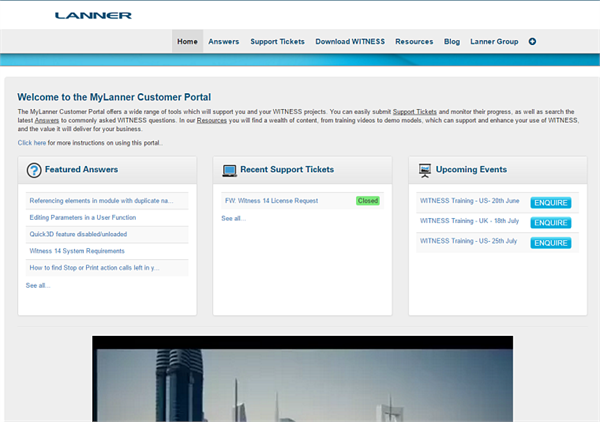Click ENQUIRE for US 25th July training
The height and width of the screenshot is (422, 600).
551,243
